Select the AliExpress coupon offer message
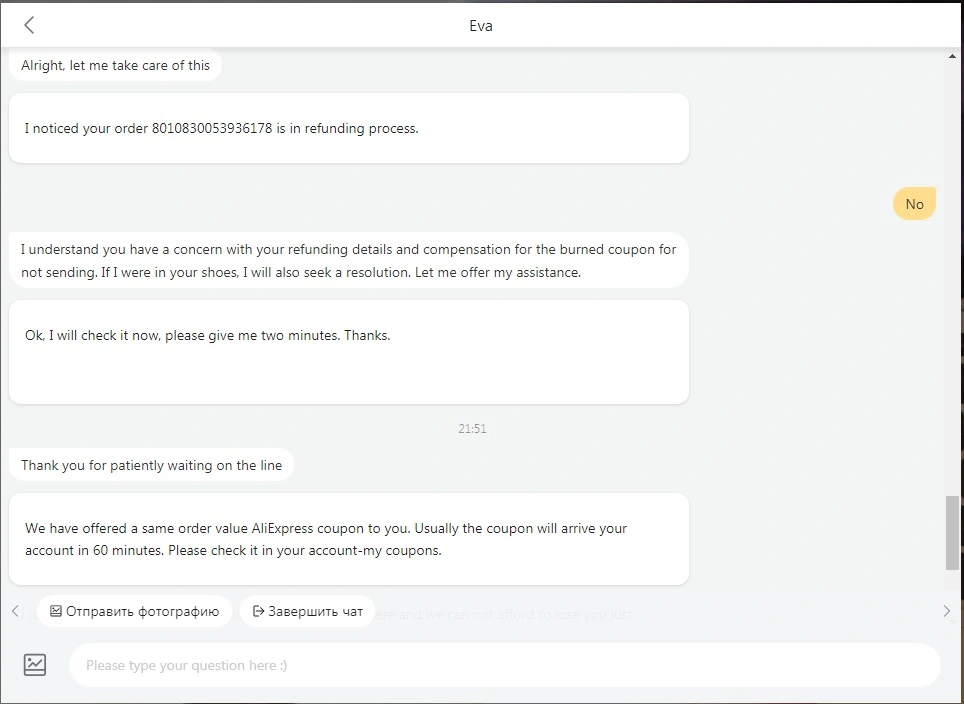The width and height of the screenshot is (964, 704). pyautogui.click(x=349, y=539)
